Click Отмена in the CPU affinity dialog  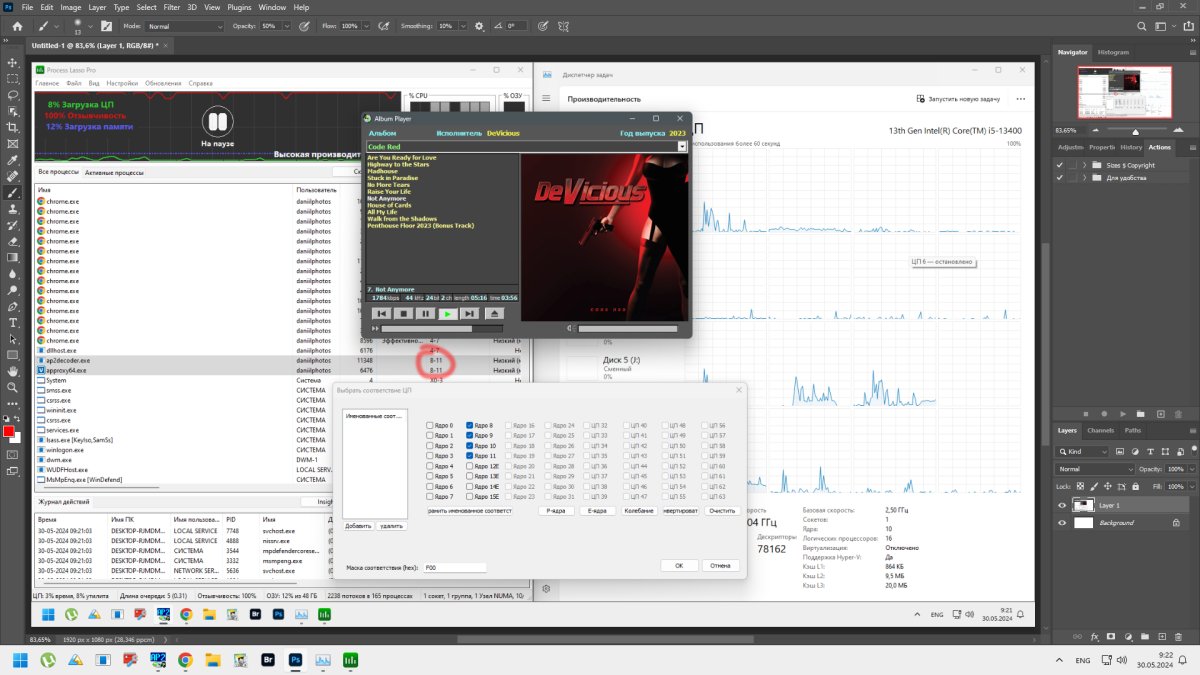click(x=720, y=565)
